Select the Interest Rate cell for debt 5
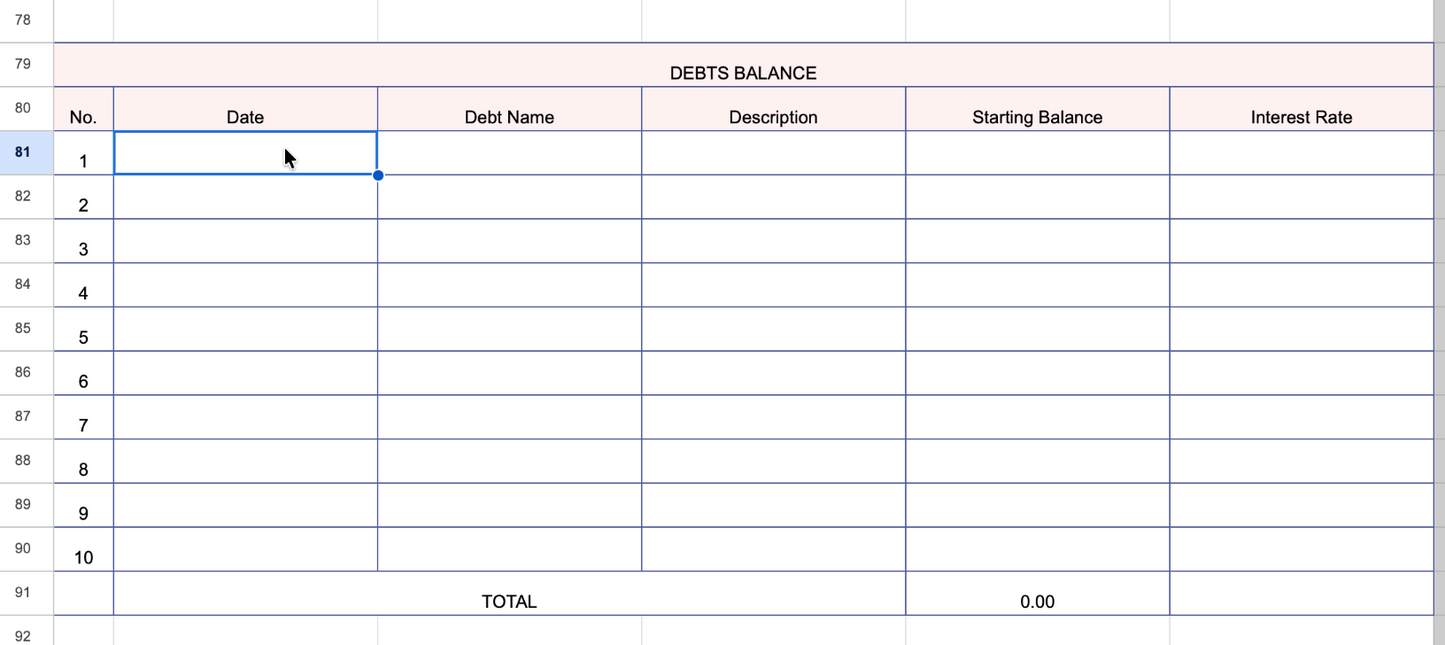 coord(1301,329)
